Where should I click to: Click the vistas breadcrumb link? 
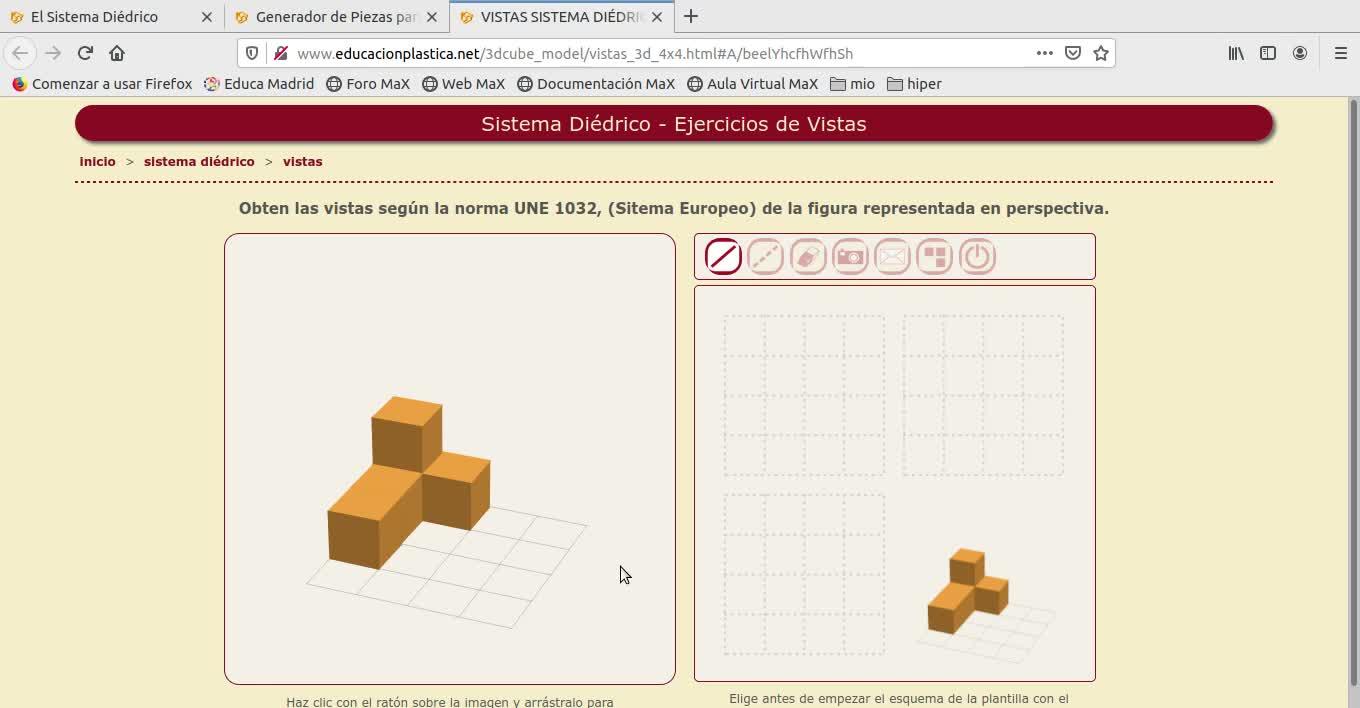pos(302,161)
